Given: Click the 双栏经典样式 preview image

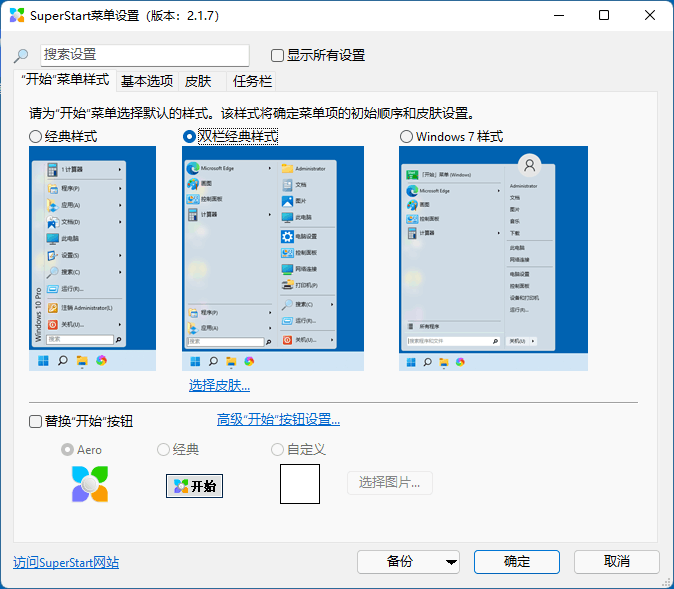Looking at the screenshot, I should (273, 258).
